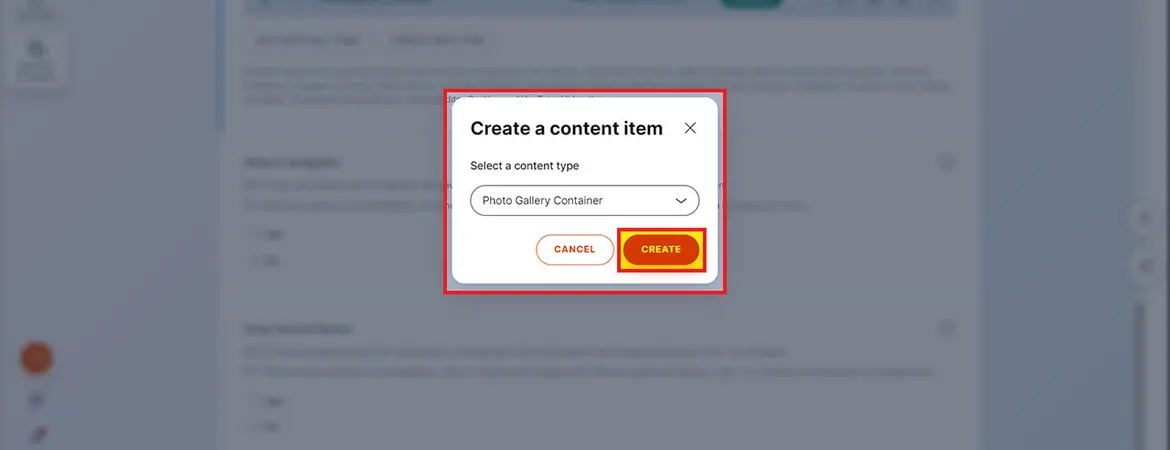
Task: Click the green button in the top header bar
Action: 751,4
